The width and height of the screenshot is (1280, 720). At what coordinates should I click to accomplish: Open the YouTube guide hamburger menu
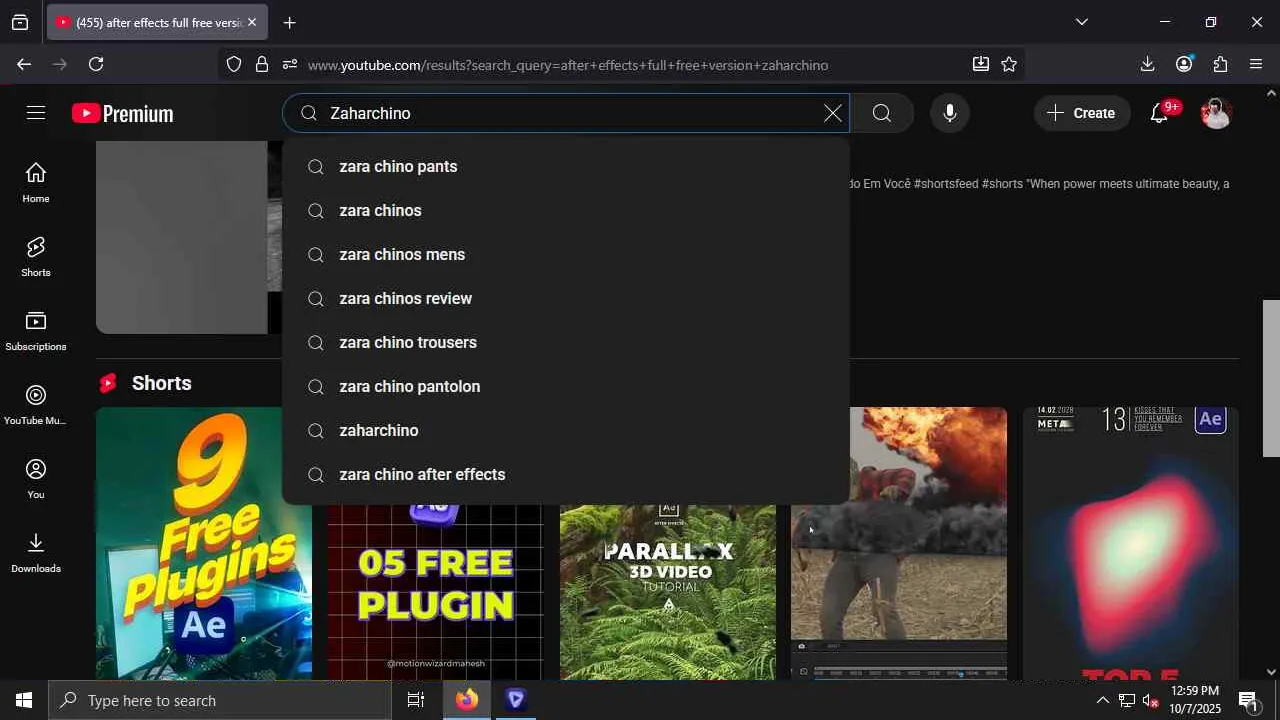pyautogui.click(x=36, y=113)
